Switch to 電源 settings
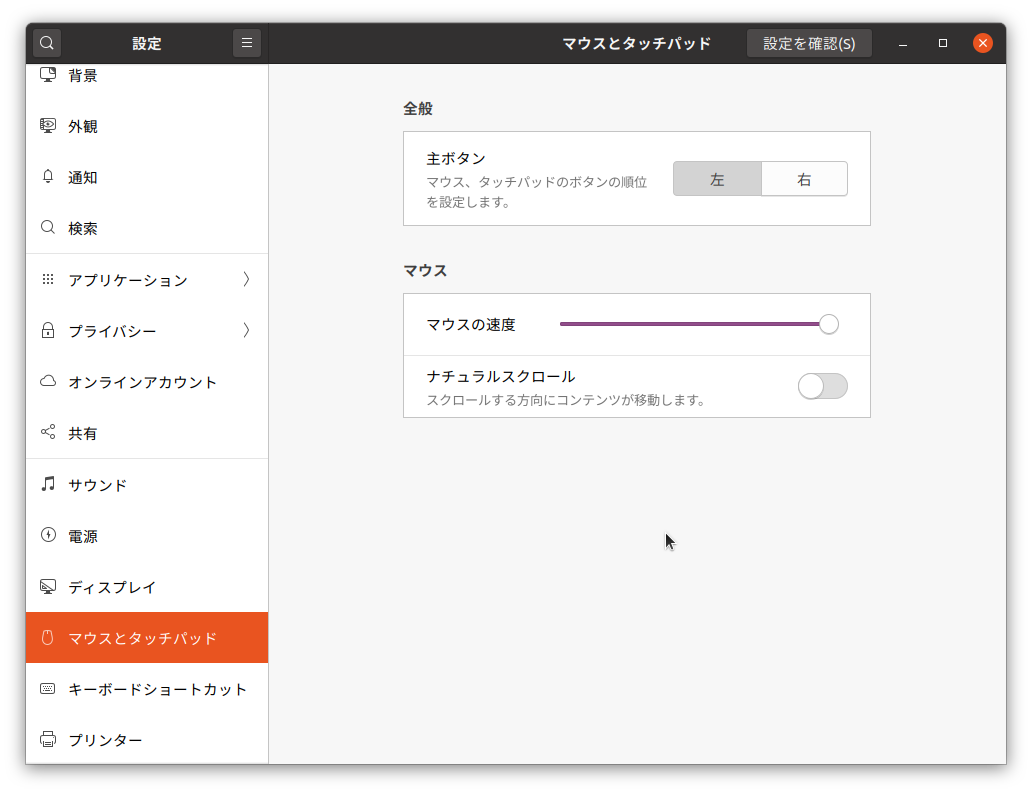The image size is (1032, 793). 147,536
